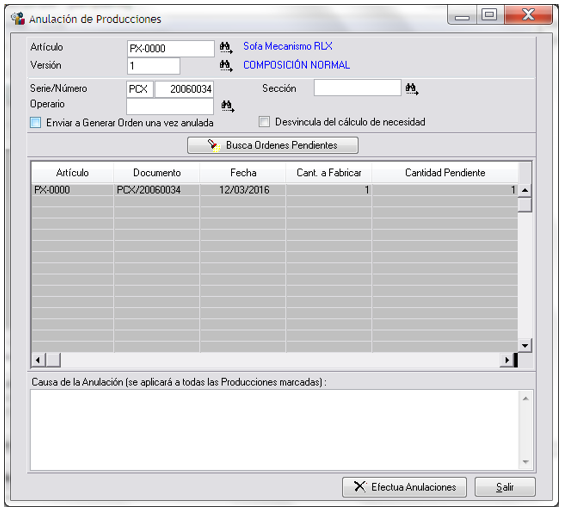This screenshot has height=512, width=564.
Task: Click the grid's right scroll arrow
Action: 507,360
